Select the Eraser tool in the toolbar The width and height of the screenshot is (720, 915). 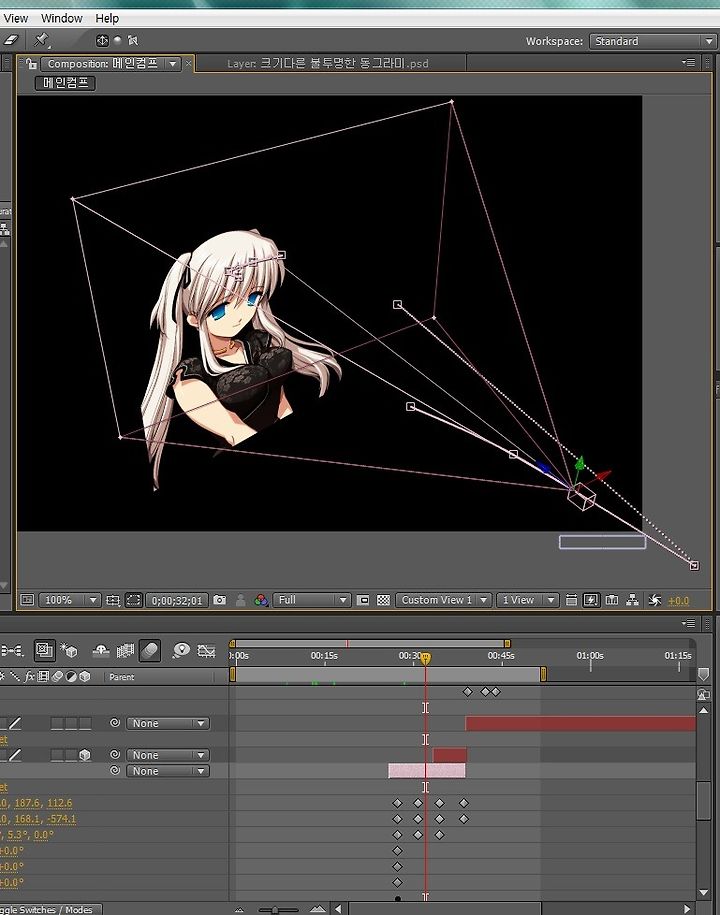click(11, 40)
